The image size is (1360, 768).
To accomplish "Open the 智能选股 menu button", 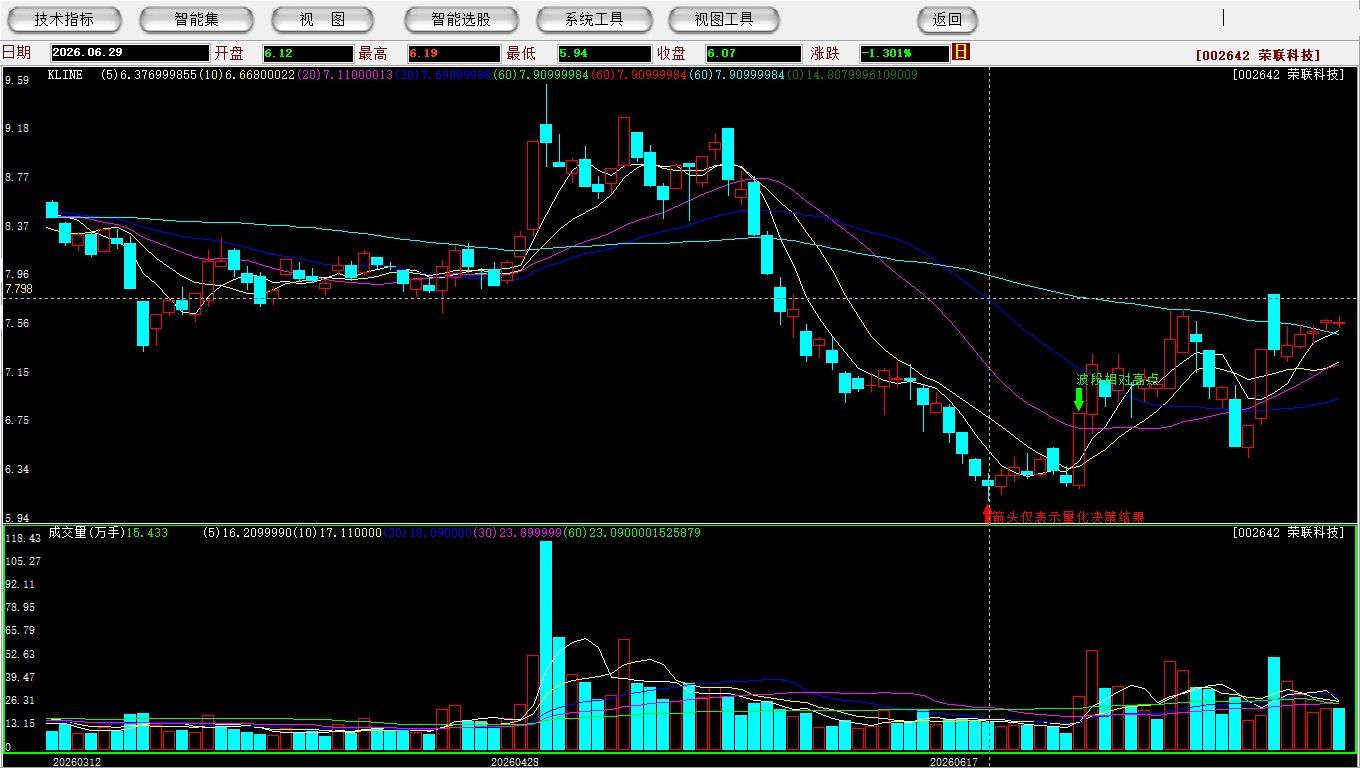I will 461,19.
